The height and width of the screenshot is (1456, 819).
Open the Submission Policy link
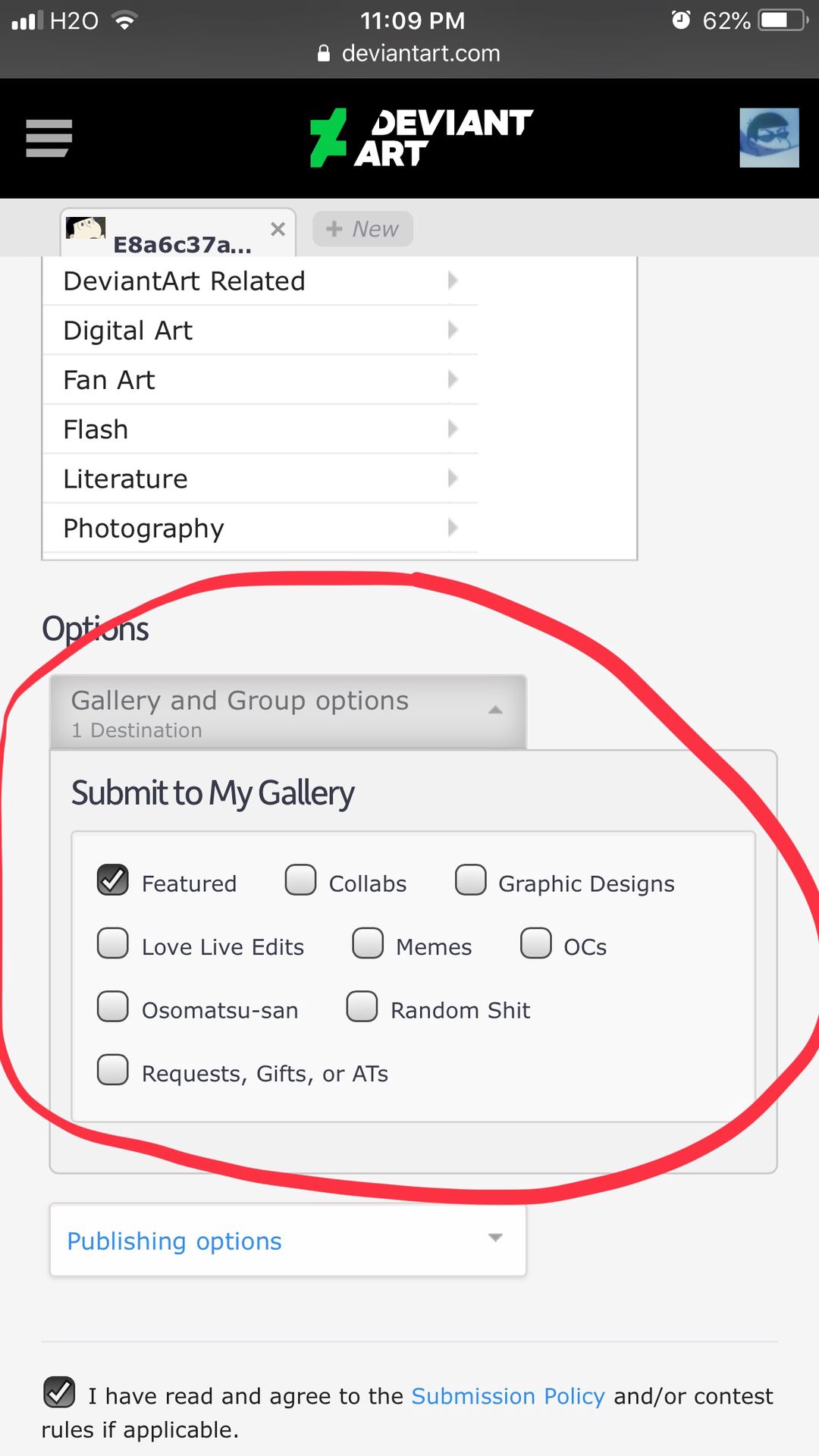pos(508,1396)
